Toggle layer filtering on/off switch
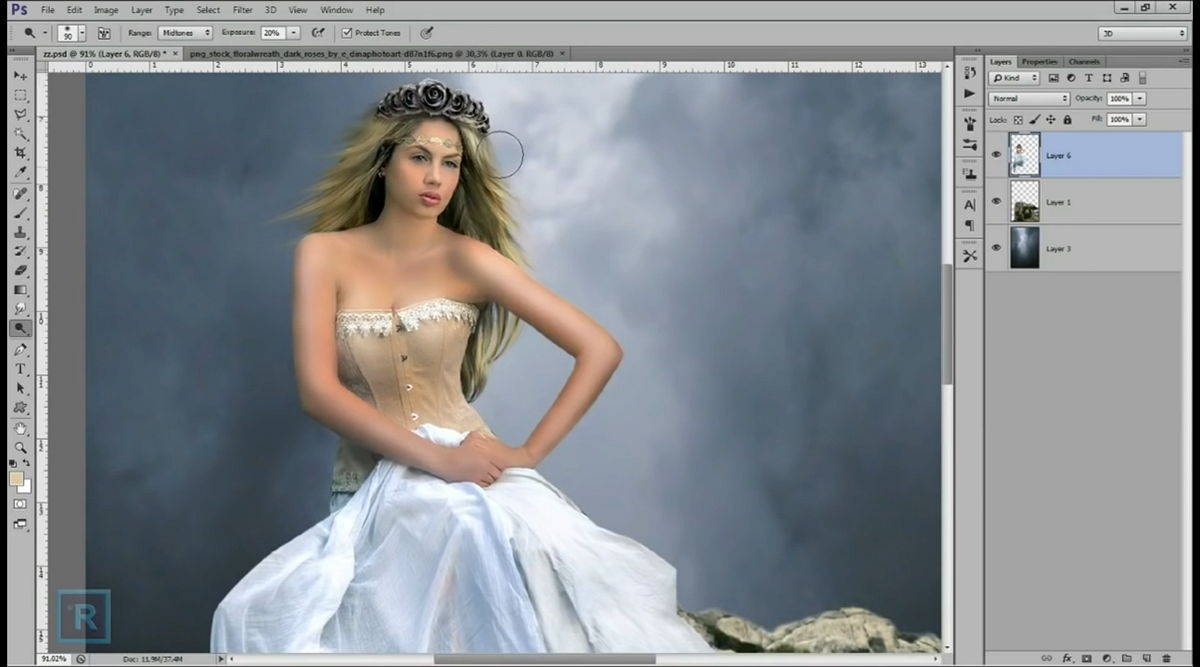This screenshot has height=667, width=1200. [x=1143, y=78]
